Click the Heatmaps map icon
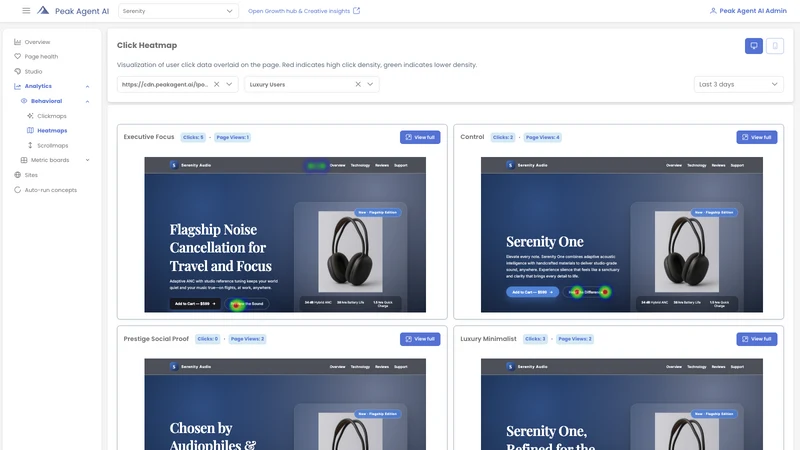The width and height of the screenshot is (800, 450). 30,131
